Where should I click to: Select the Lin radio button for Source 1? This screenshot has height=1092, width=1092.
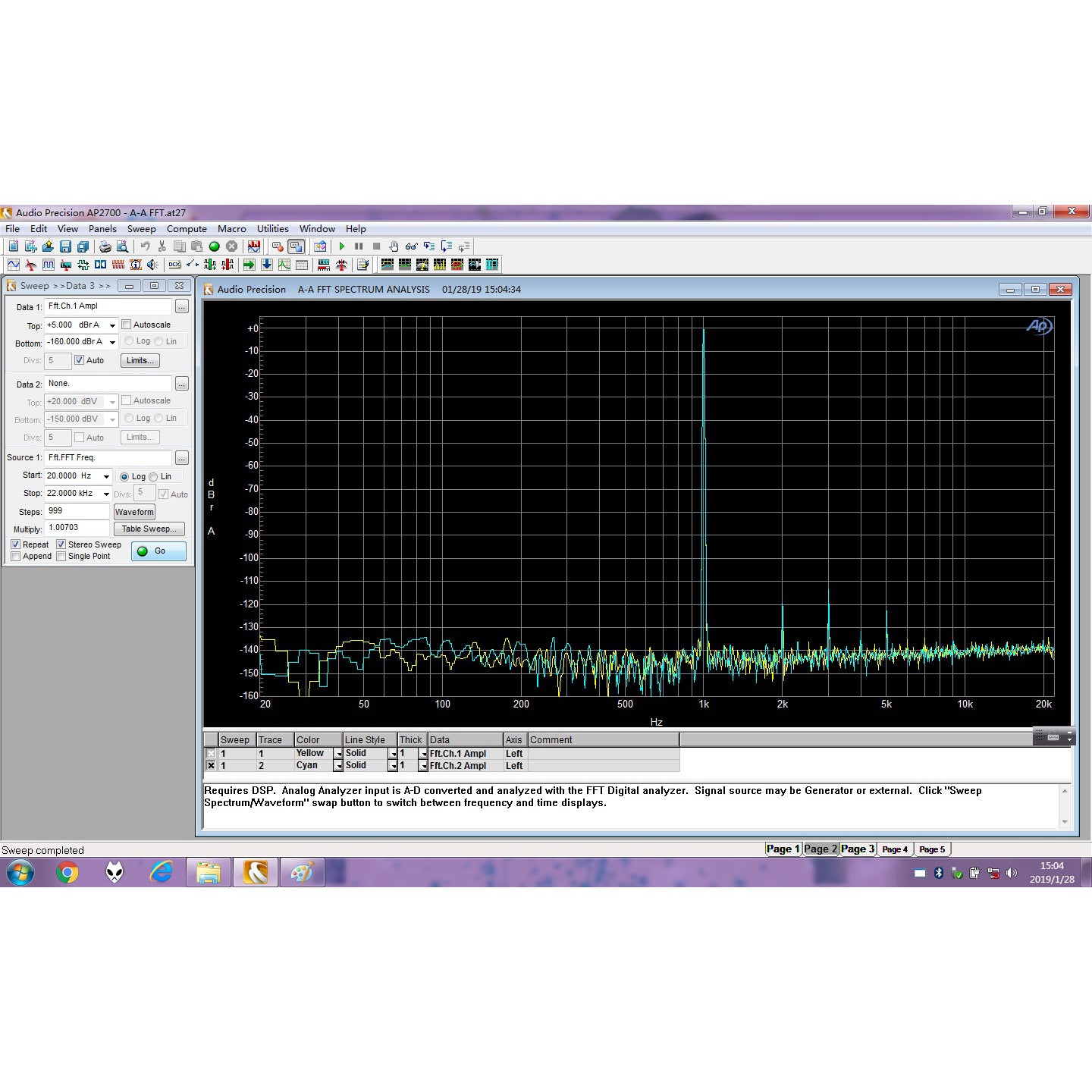(154, 477)
